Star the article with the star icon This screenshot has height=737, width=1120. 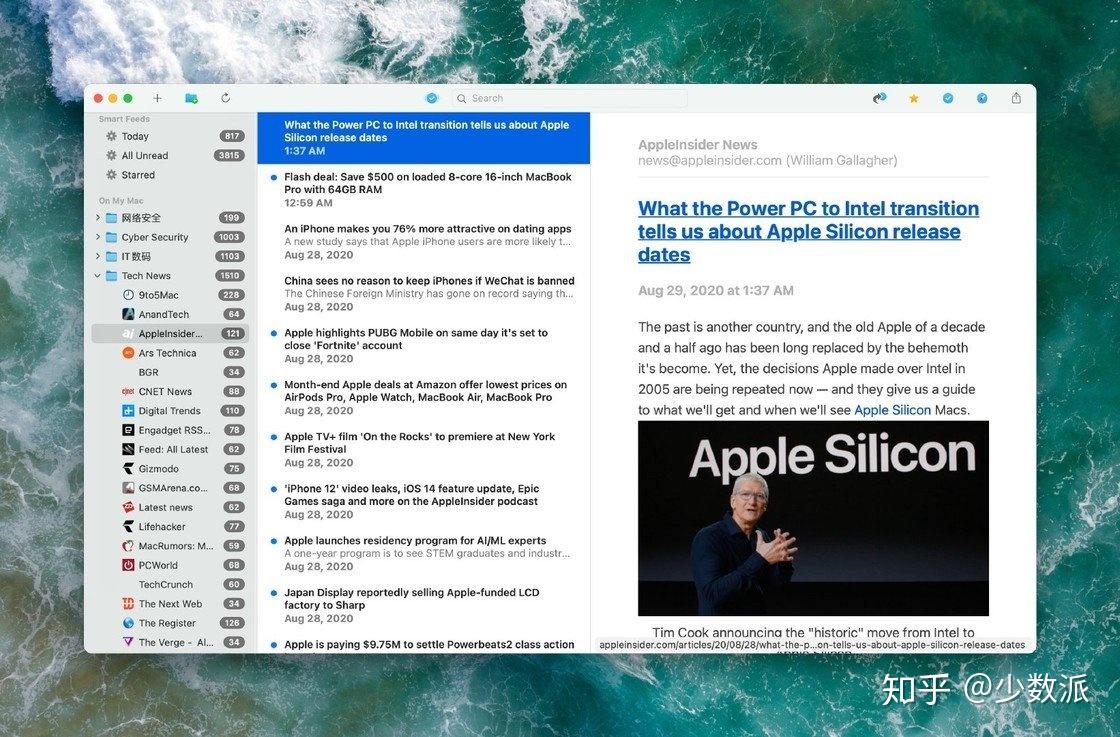click(914, 99)
